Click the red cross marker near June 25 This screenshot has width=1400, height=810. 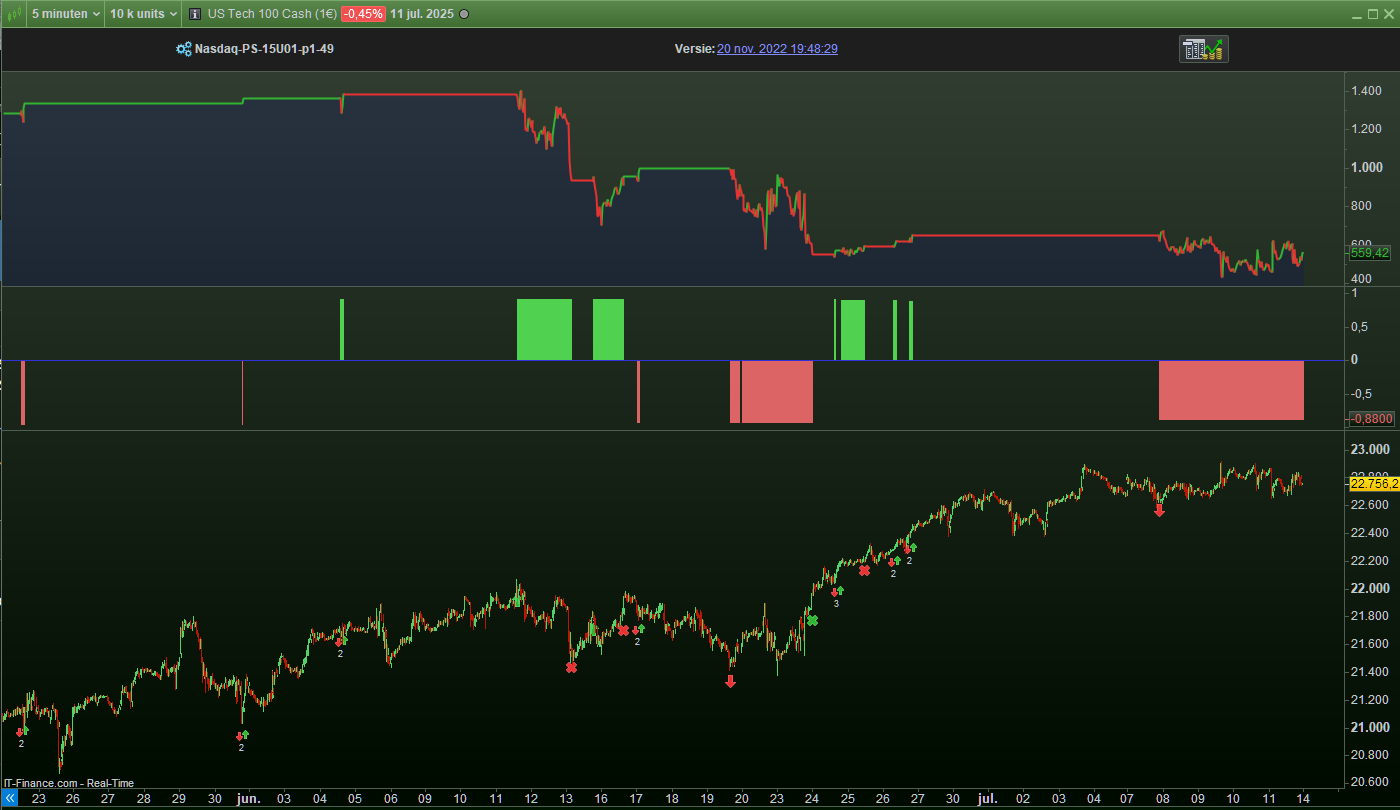[864, 571]
